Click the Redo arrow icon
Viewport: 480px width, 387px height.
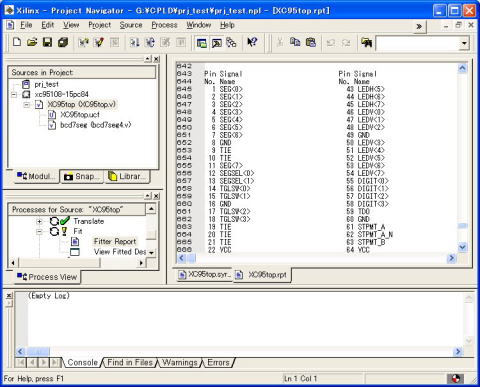[x=346, y=43]
